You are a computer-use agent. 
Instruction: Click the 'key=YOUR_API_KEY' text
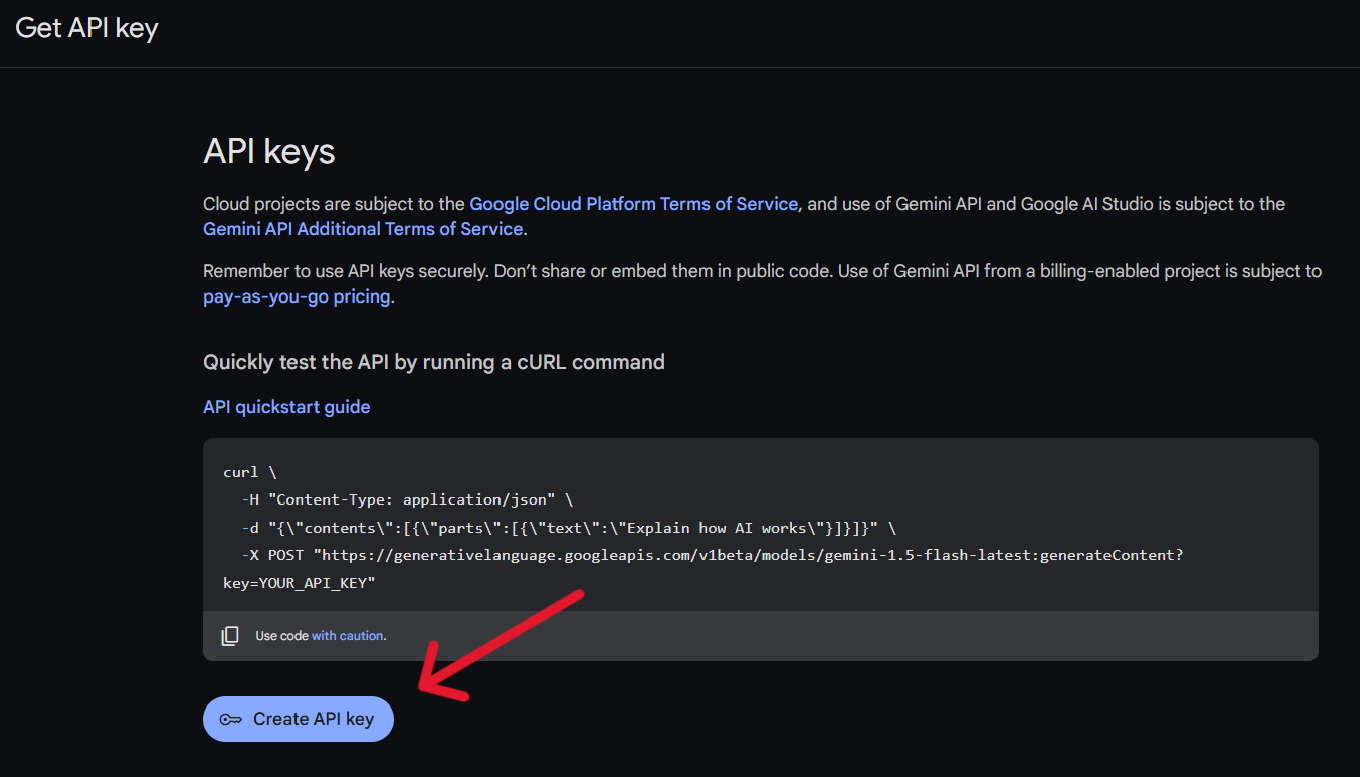299,582
